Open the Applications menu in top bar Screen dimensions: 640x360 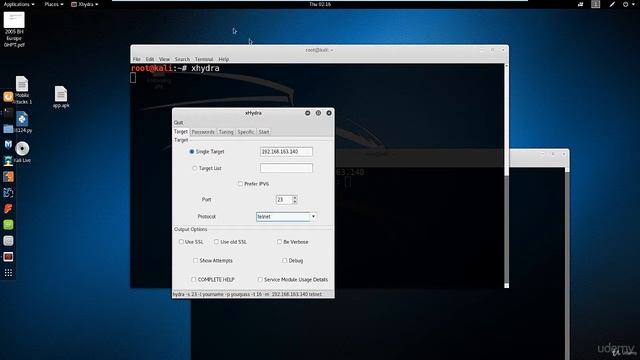click(x=19, y=4)
